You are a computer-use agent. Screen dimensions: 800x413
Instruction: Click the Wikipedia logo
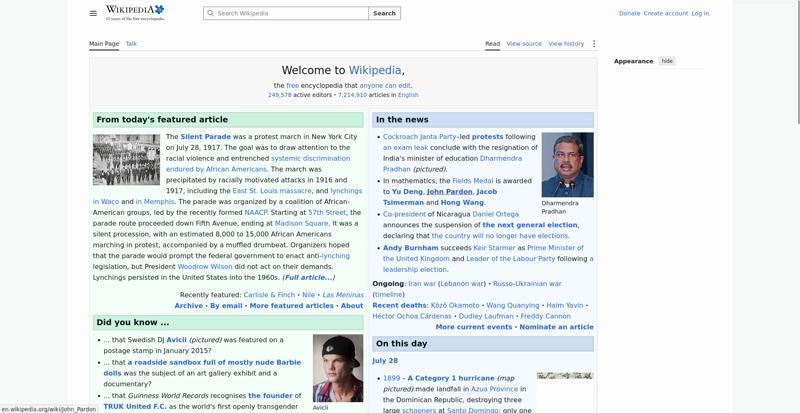(135, 13)
